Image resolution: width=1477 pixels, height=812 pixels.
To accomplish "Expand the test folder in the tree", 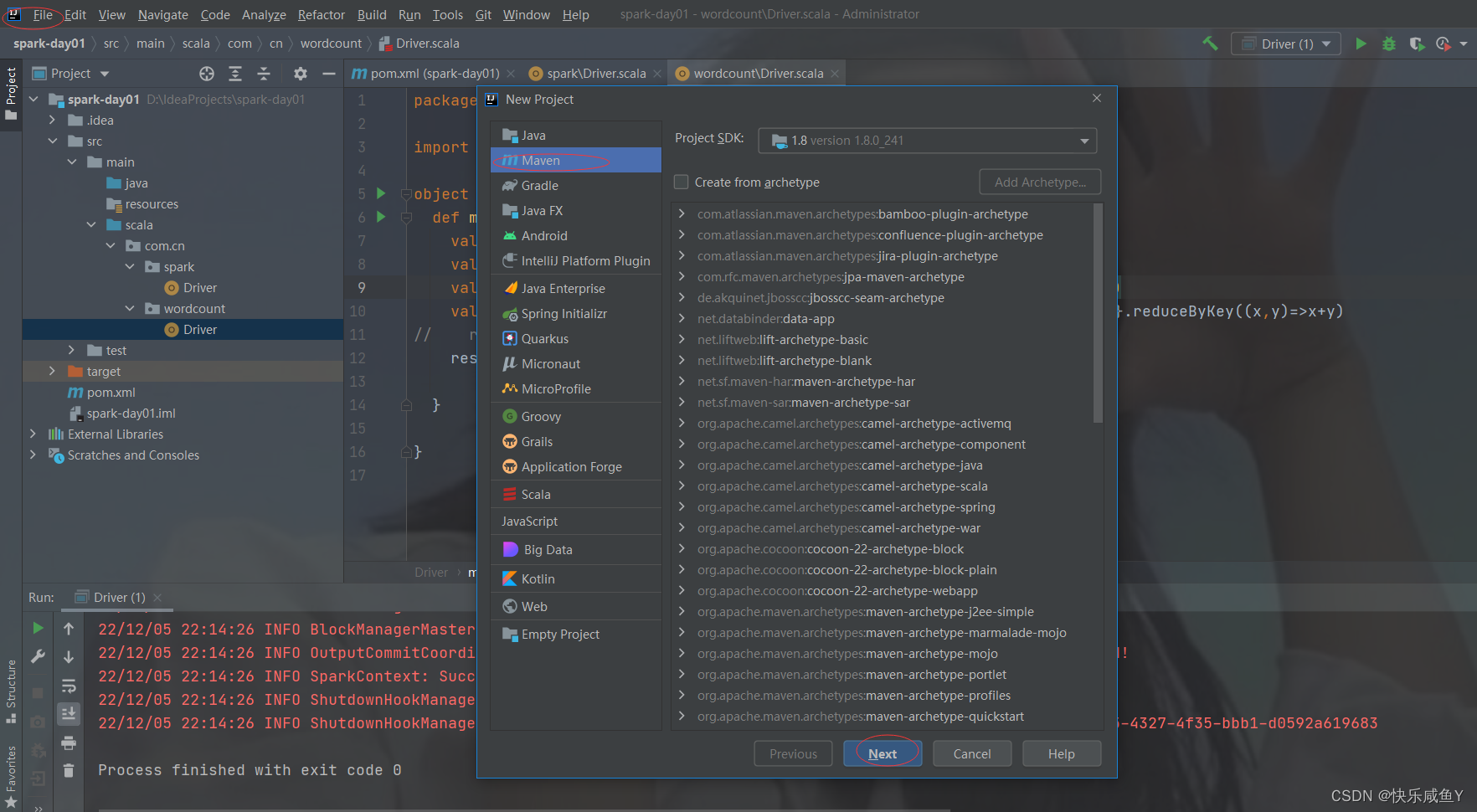I will tap(71, 350).
